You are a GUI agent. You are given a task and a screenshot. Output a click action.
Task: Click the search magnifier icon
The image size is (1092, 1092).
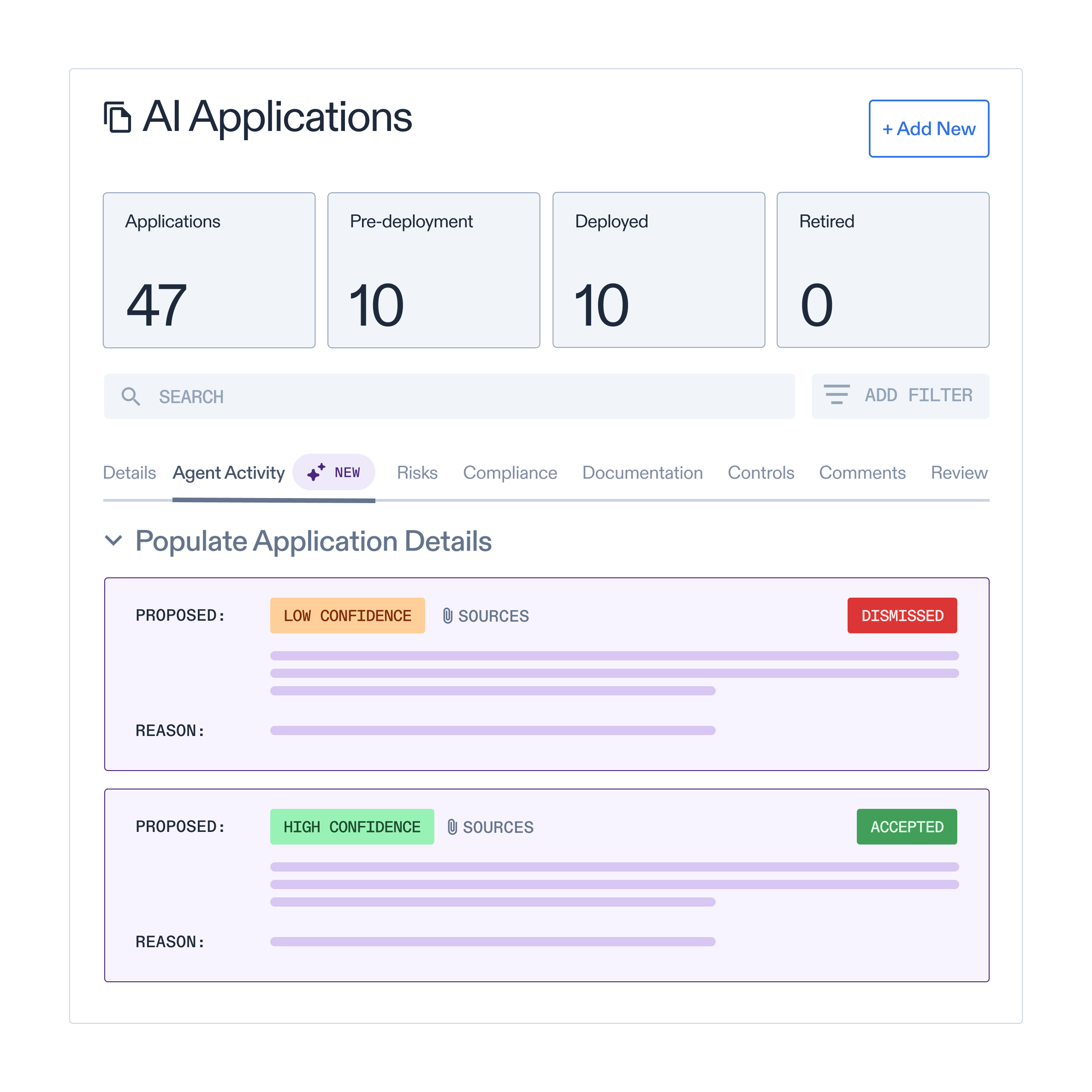click(131, 396)
